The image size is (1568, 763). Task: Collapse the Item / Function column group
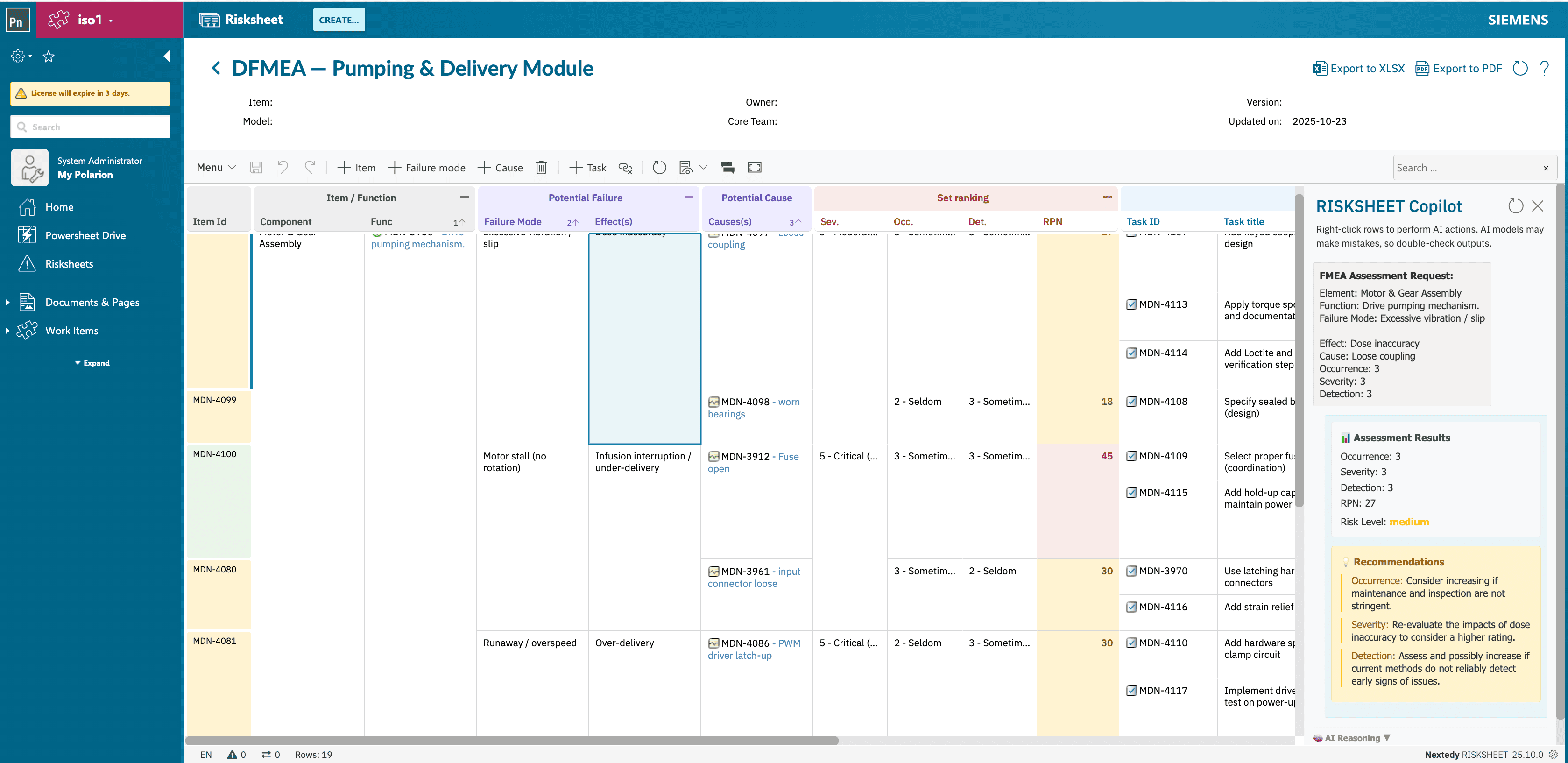465,198
